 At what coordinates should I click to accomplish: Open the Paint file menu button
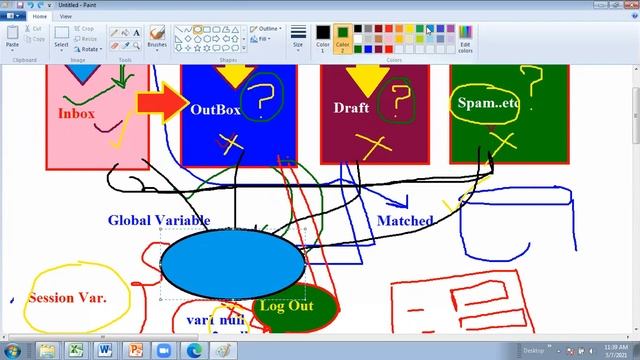point(13,16)
